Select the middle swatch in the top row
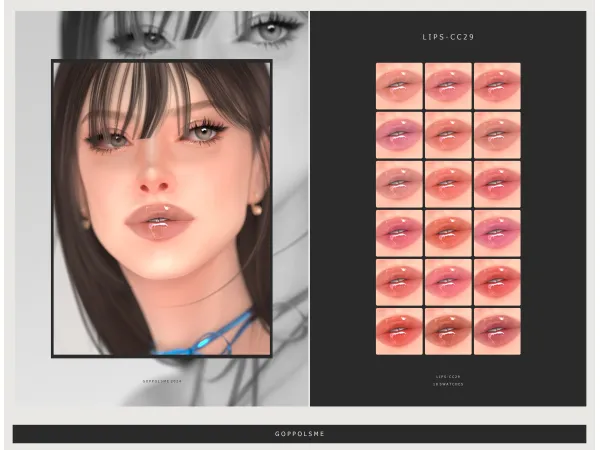The width and height of the screenshot is (600, 450). tap(448, 86)
